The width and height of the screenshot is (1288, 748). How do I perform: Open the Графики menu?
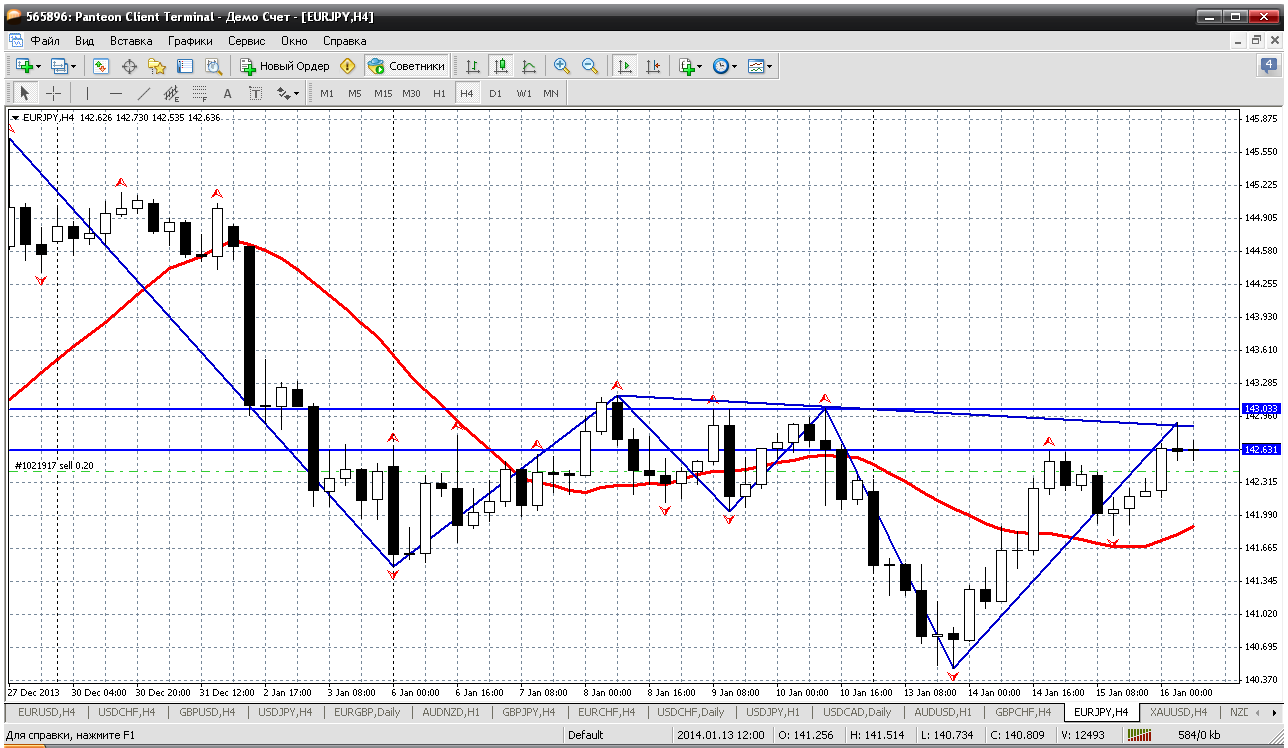coord(190,41)
